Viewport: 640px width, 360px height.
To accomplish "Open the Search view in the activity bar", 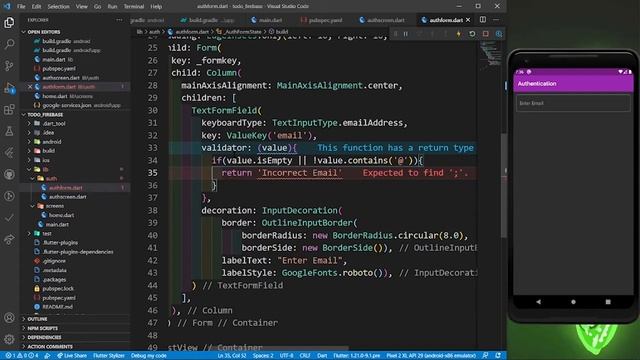I will (x=9, y=44).
